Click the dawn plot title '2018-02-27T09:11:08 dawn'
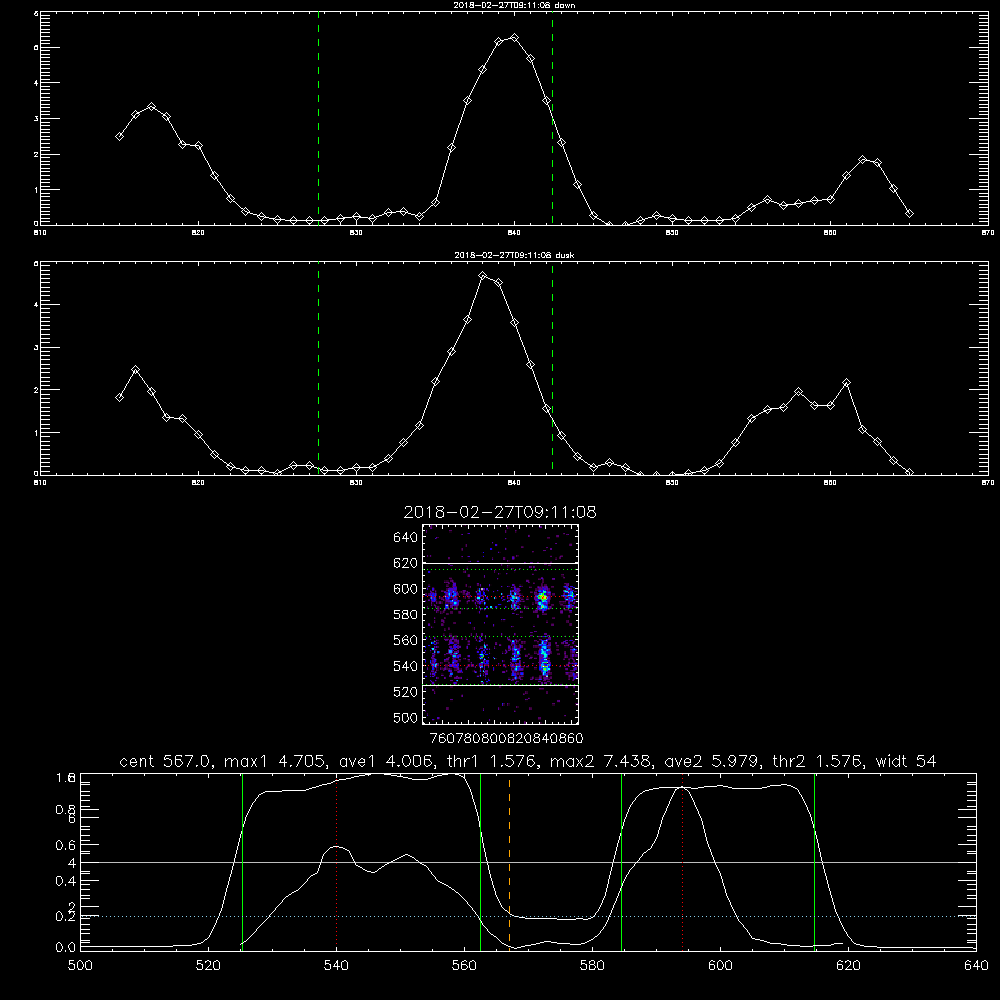Image resolution: width=1000 pixels, height=1000 pixels. click(514, 5)
